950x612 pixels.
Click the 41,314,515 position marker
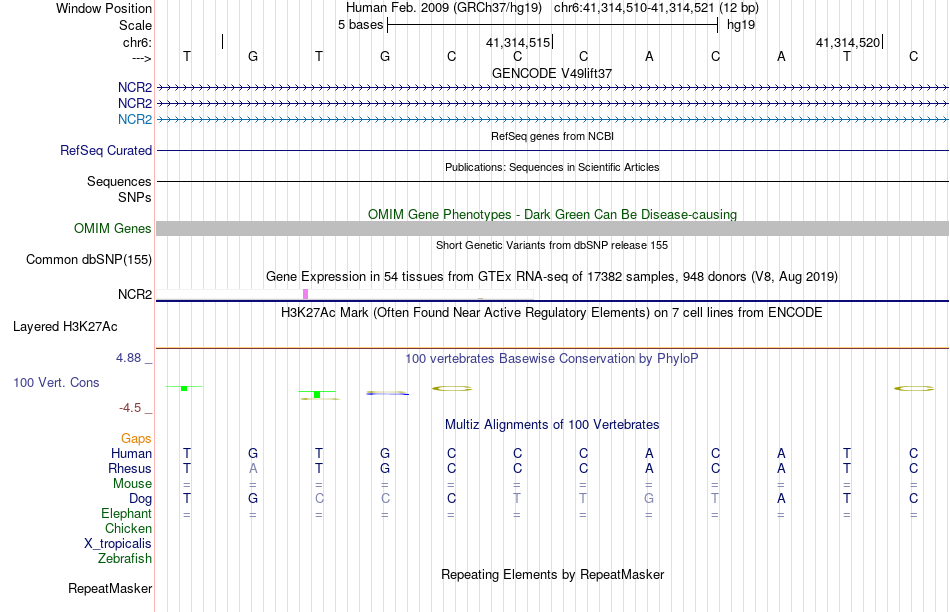(519, 42)
